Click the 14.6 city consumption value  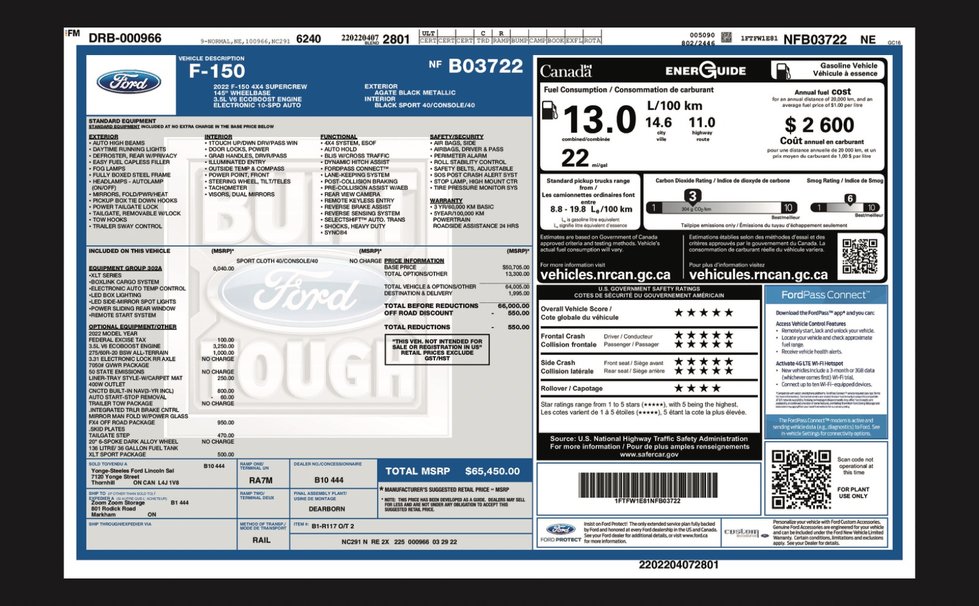click(x=658, y=123)
